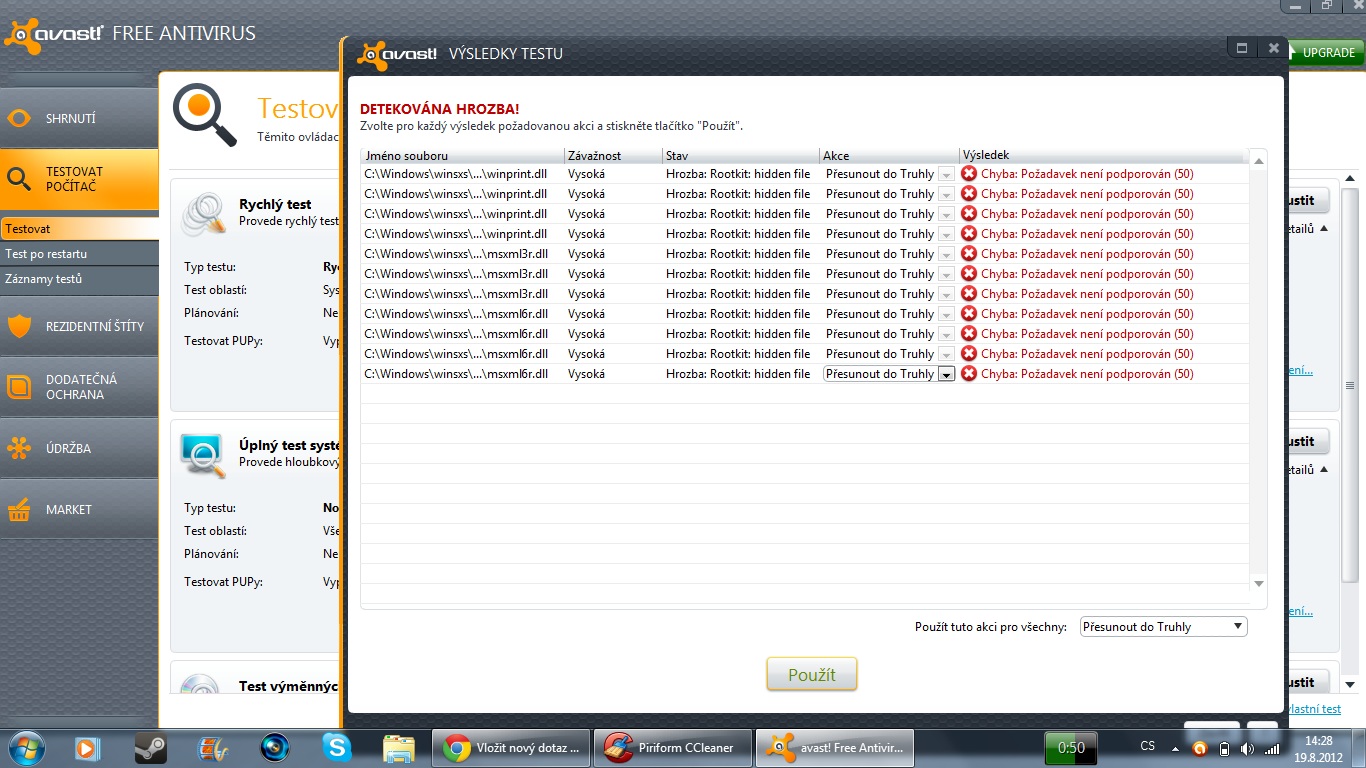This screenshot has width=1366, height=768.
Task: Open action dropdown in first msxml6r.dll row
Action: click(x=946, y=314)
